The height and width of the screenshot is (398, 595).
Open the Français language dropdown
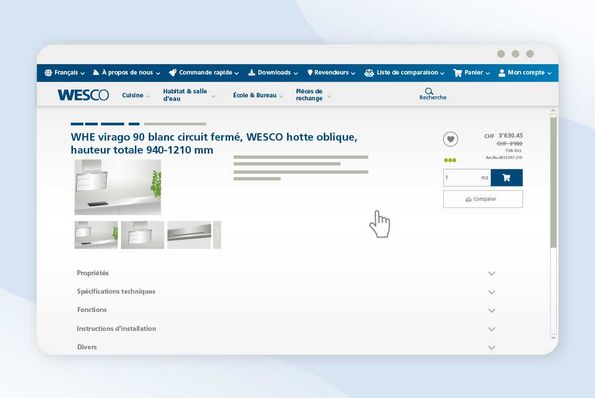point(65,72)
